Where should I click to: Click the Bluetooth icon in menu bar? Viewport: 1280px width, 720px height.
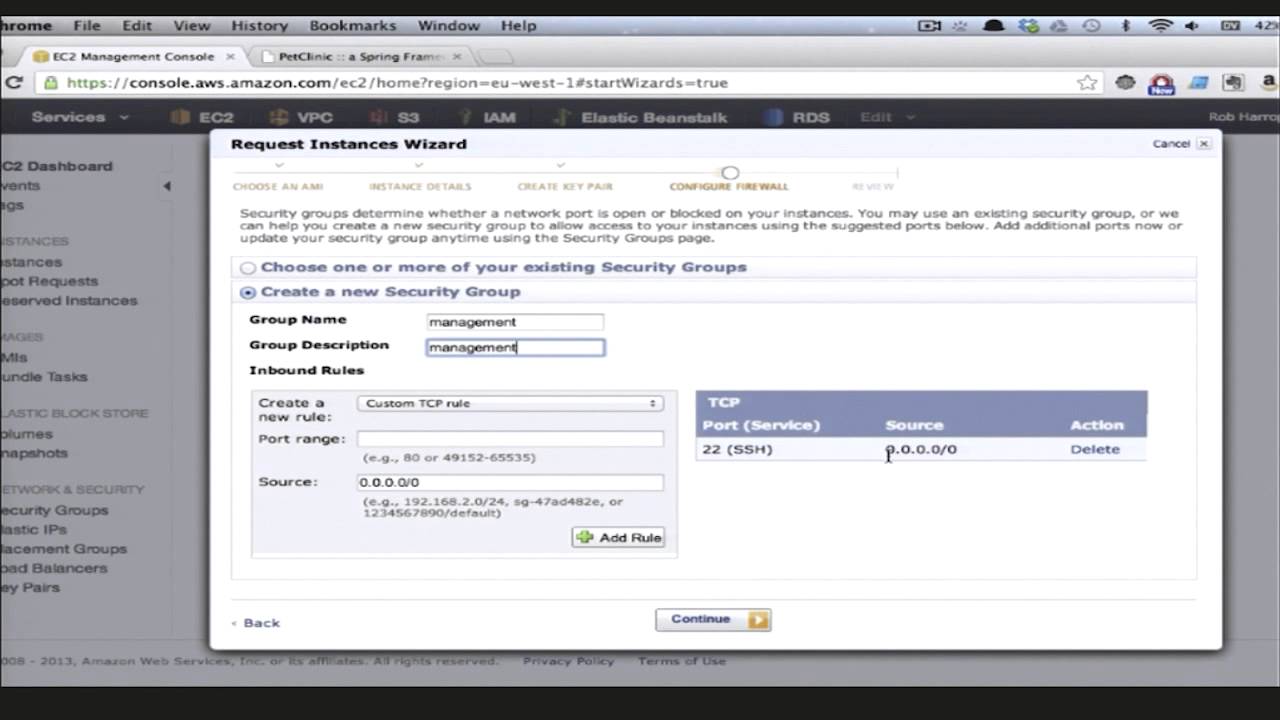point(1125,26)
